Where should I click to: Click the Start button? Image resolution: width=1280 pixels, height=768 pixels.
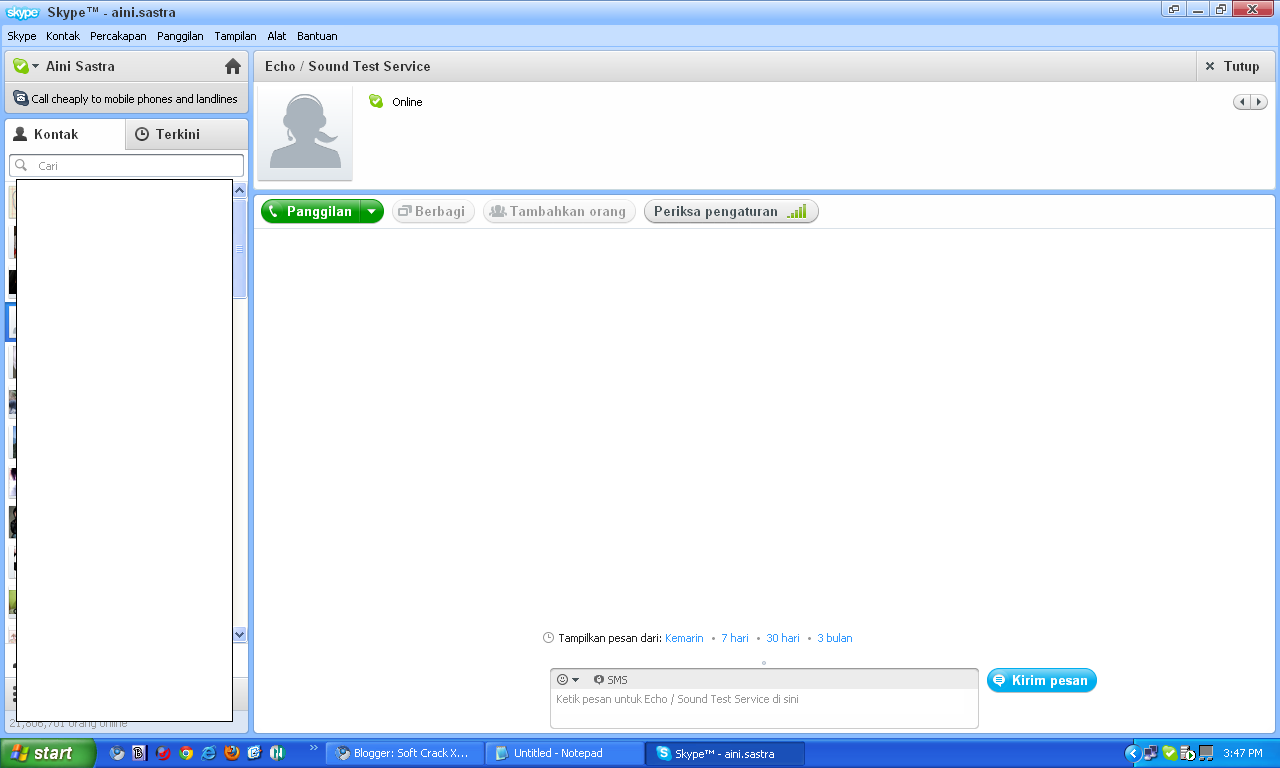pos(48,753)
